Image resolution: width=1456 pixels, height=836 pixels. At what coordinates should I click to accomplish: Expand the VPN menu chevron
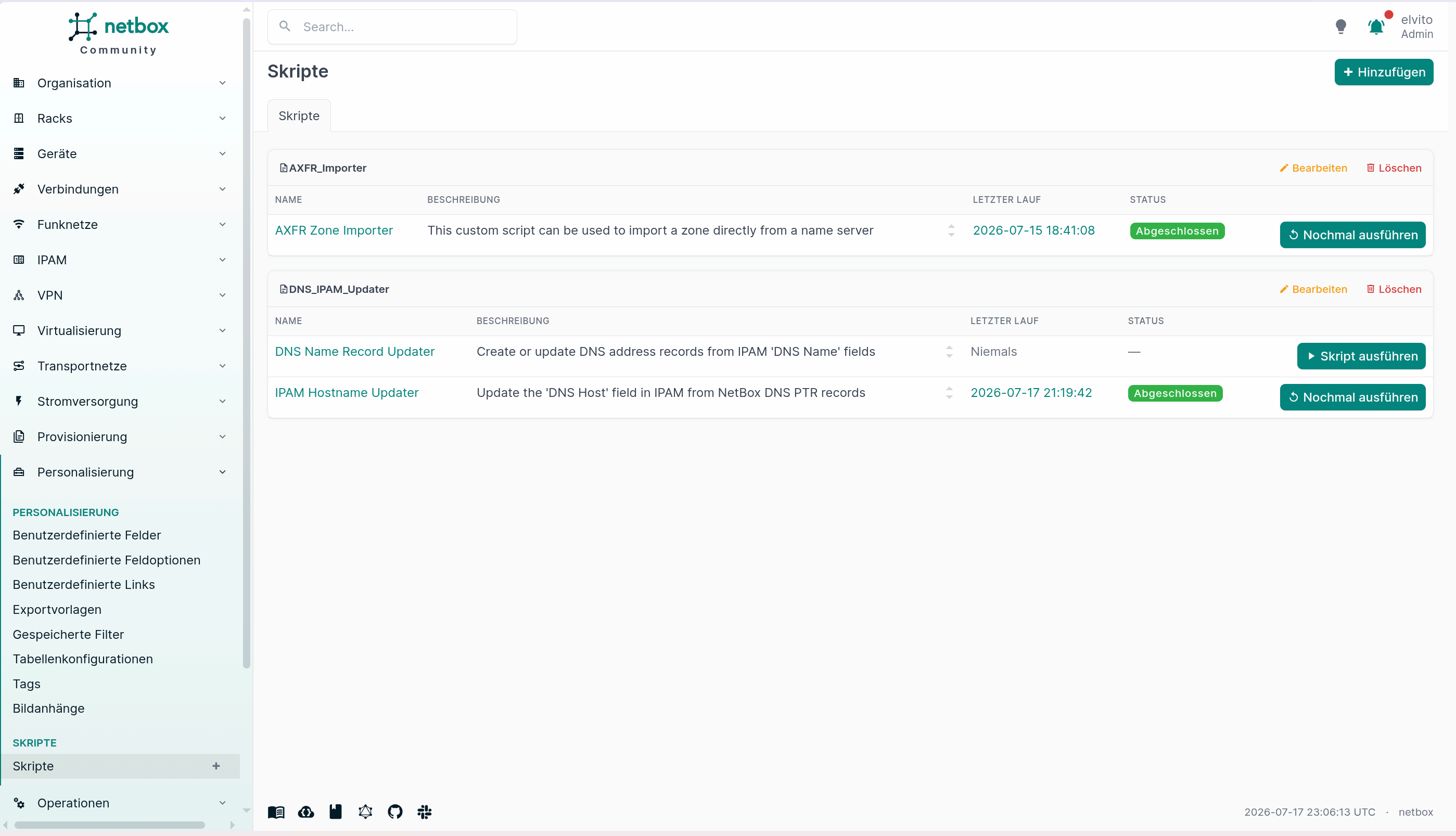pos(222,295)
